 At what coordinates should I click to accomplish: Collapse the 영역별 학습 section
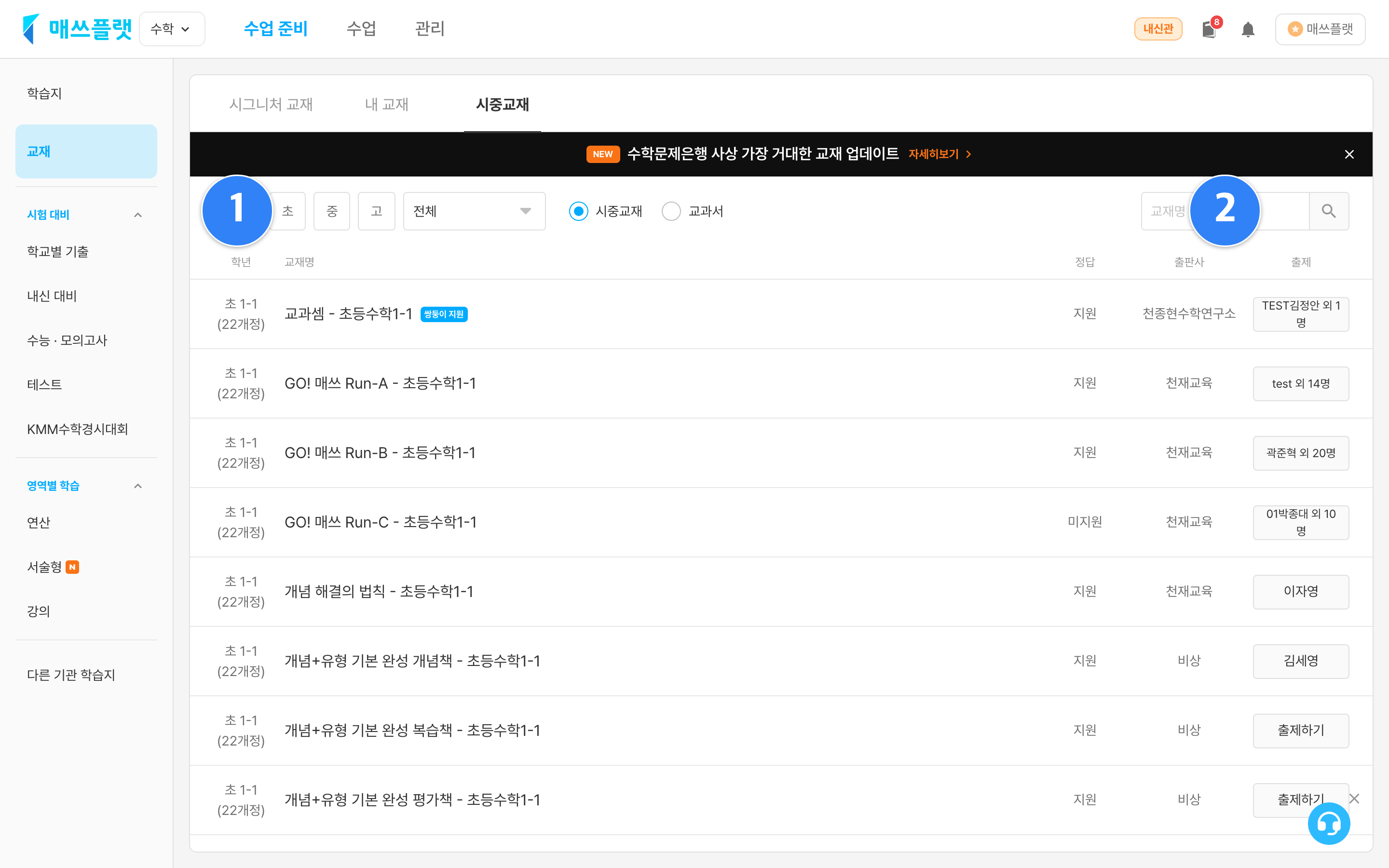138,486
